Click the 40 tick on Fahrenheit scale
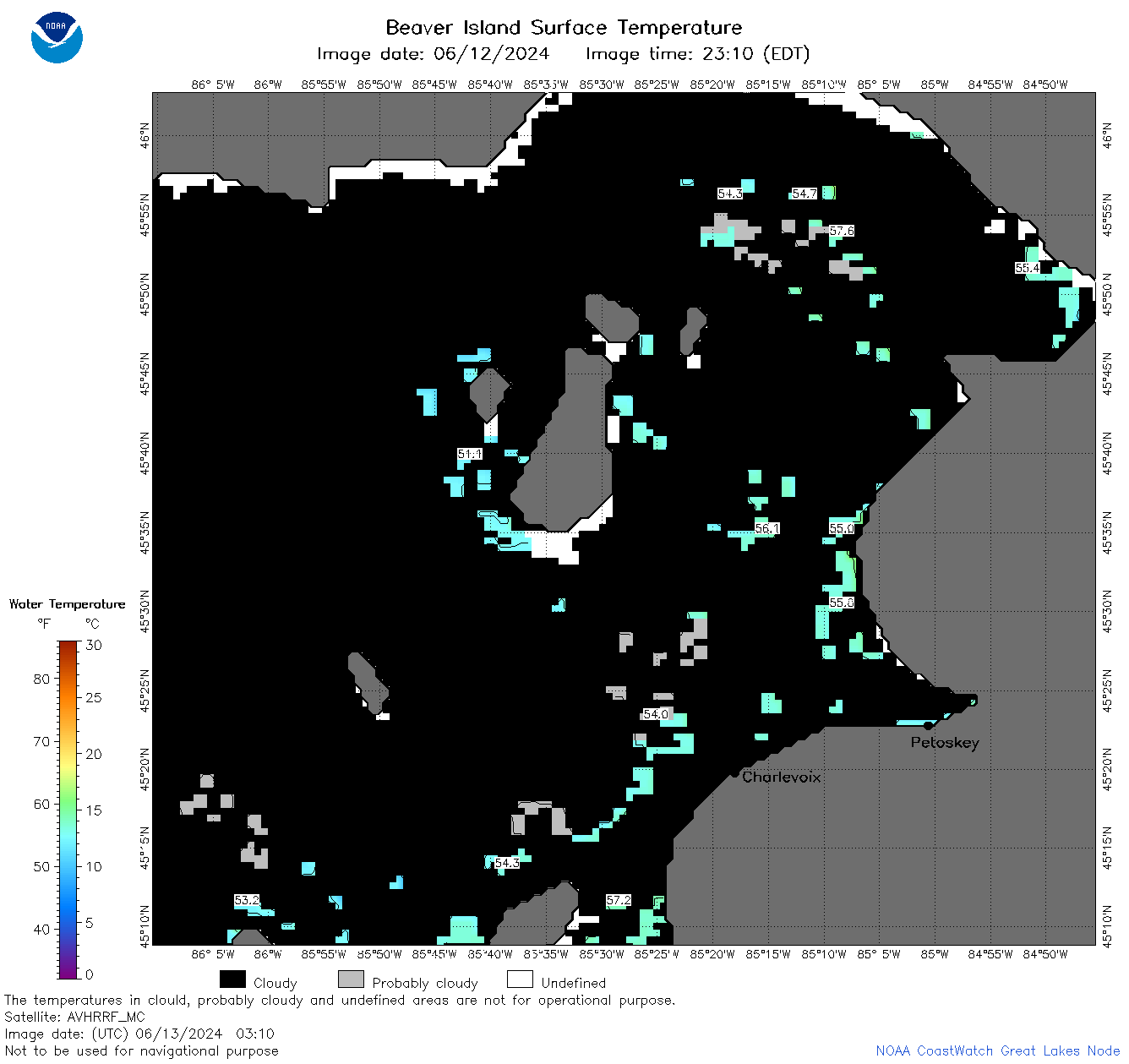Viewport: 1129px width, 1064px height. tap(41, 929)
